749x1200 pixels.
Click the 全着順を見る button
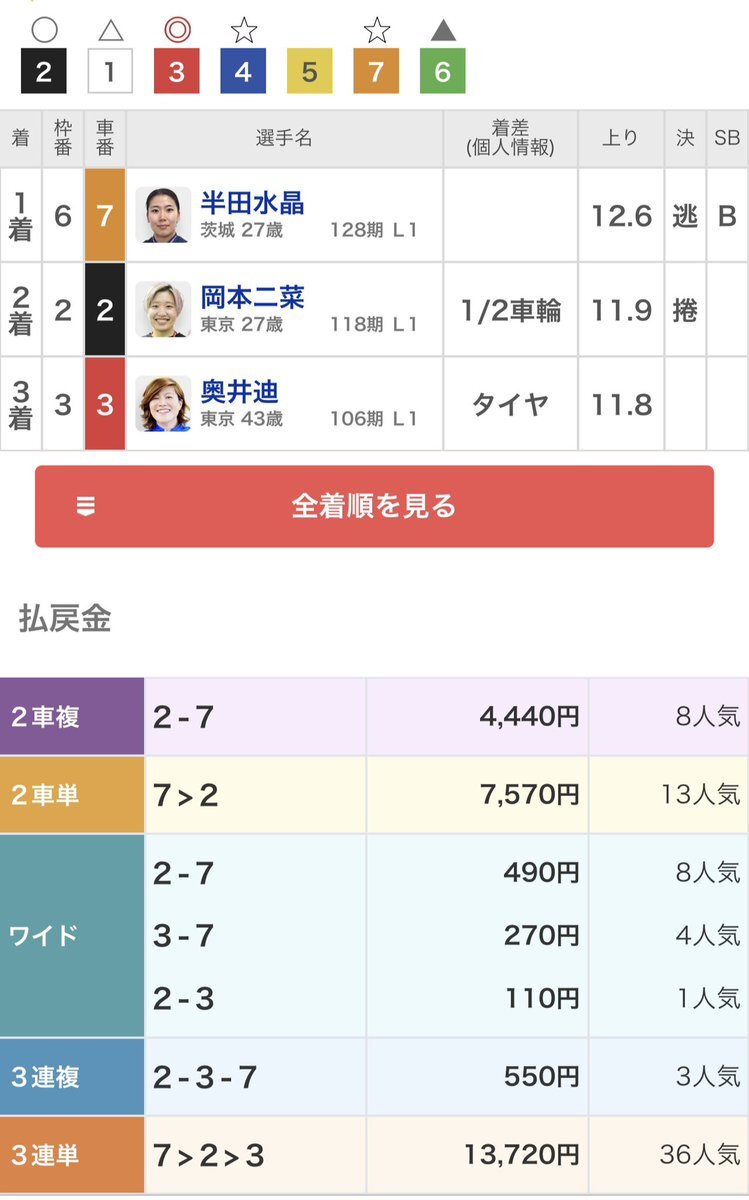374,506
